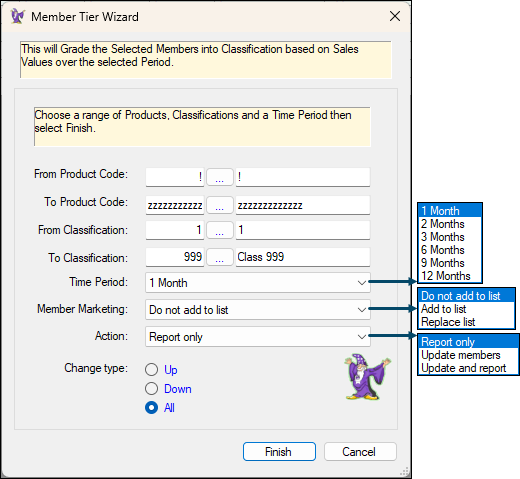Click the Class 999 description field
Image resolution: width=520 pixels, height=479 pixels.
(x=303, y=257)
